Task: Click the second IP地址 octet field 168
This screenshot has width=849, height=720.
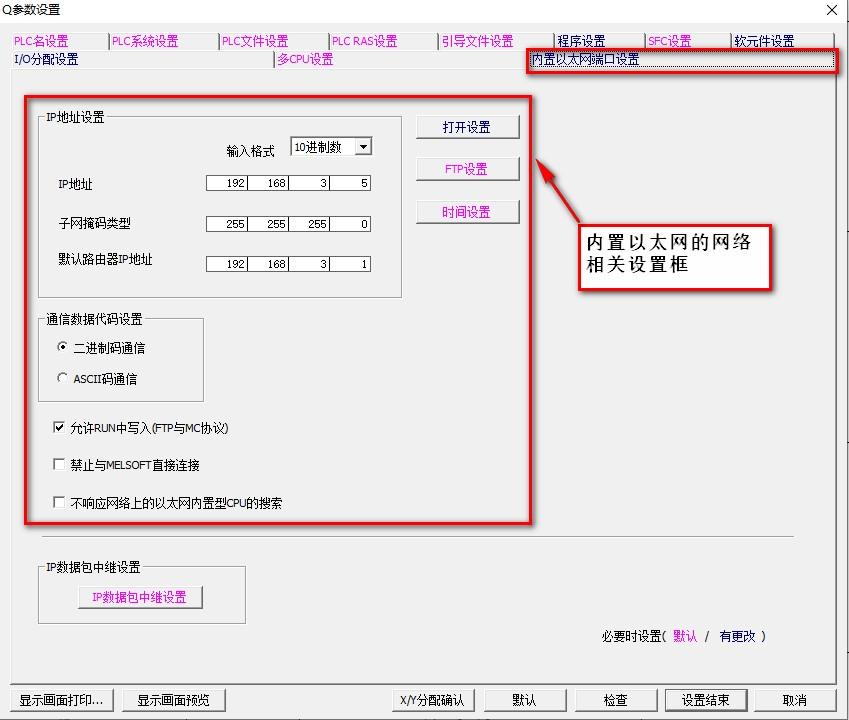Action: click(x=268, y=183)
